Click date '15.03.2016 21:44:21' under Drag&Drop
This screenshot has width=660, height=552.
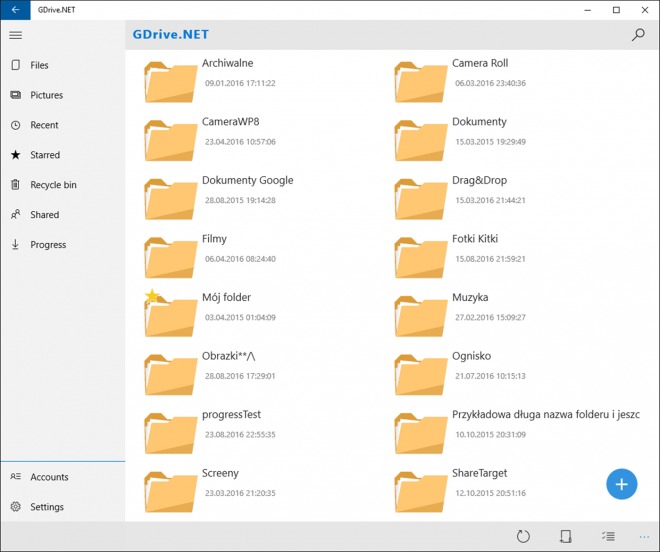[490, 200]
